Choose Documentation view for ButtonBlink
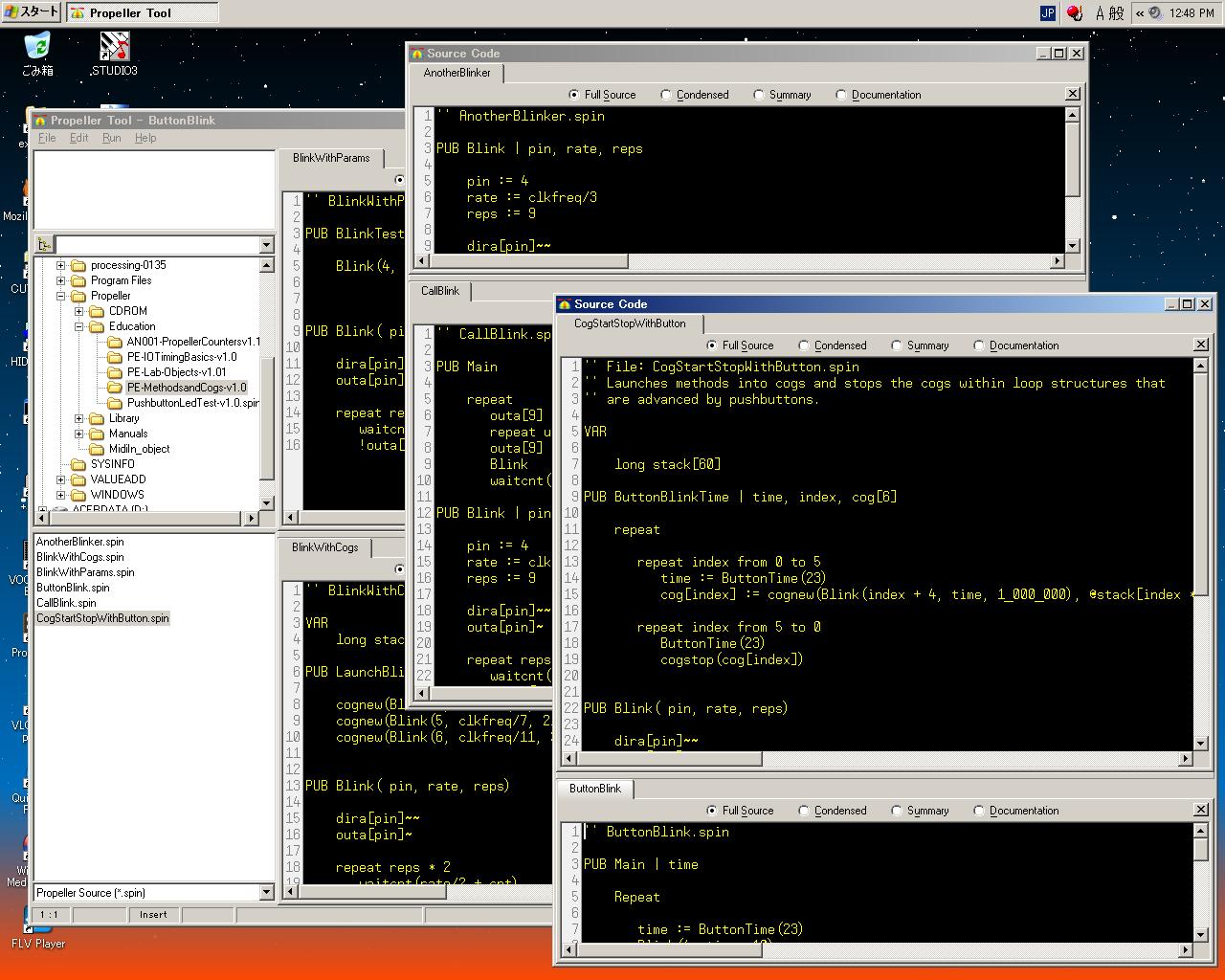1225x980 pixels. [x=979, y=811]
